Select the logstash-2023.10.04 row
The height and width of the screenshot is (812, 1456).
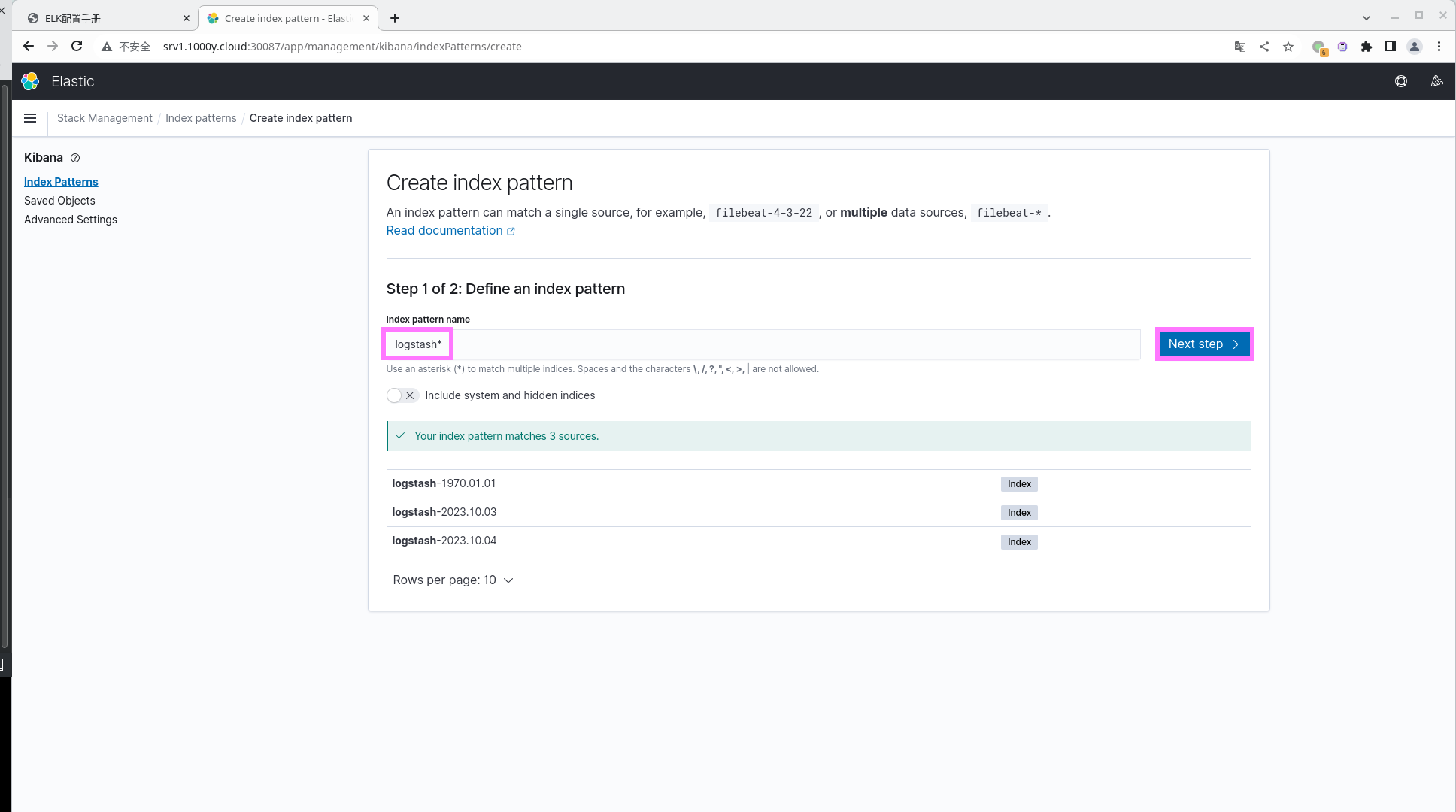point(818,541)
